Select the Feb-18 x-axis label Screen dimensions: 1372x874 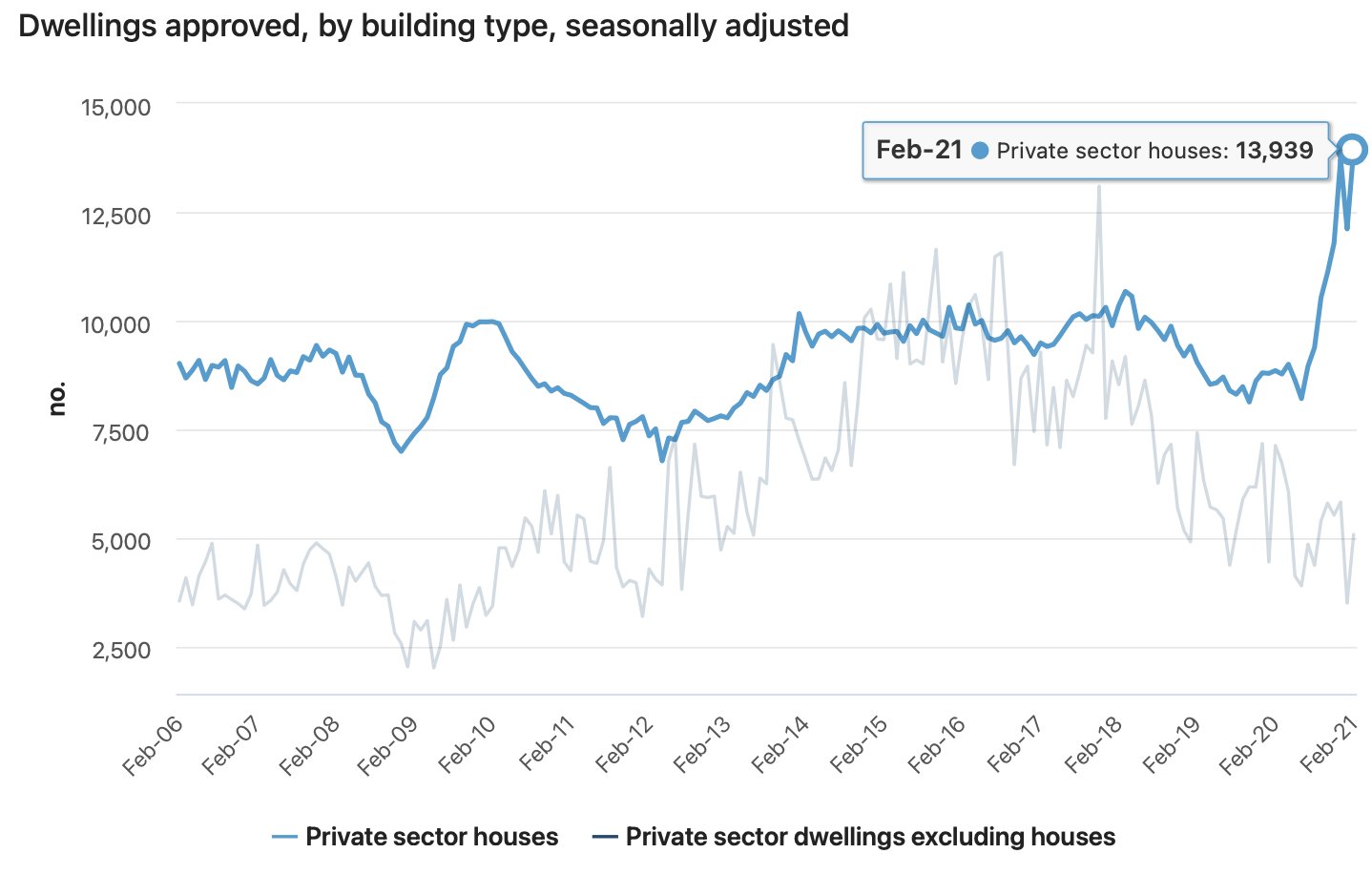pyautogui.click(x=1094, y=744)
